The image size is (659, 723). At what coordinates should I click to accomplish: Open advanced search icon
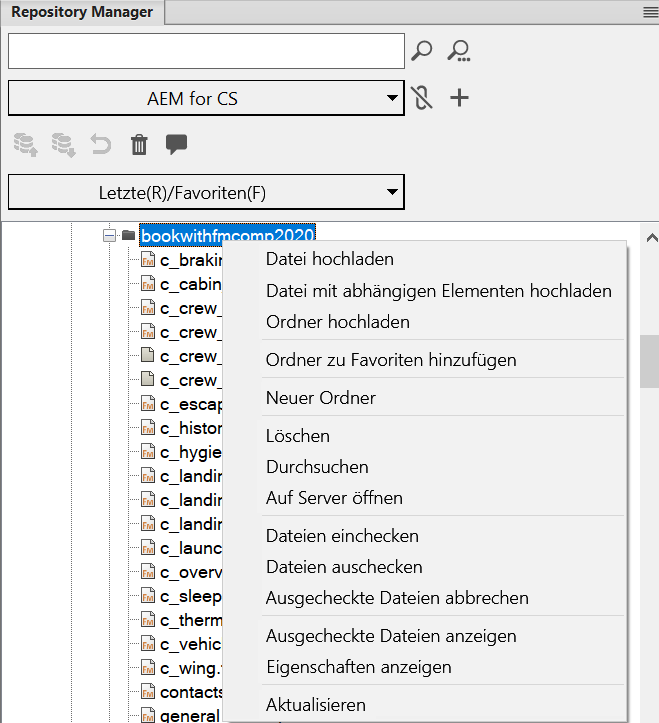pos(459,51)
